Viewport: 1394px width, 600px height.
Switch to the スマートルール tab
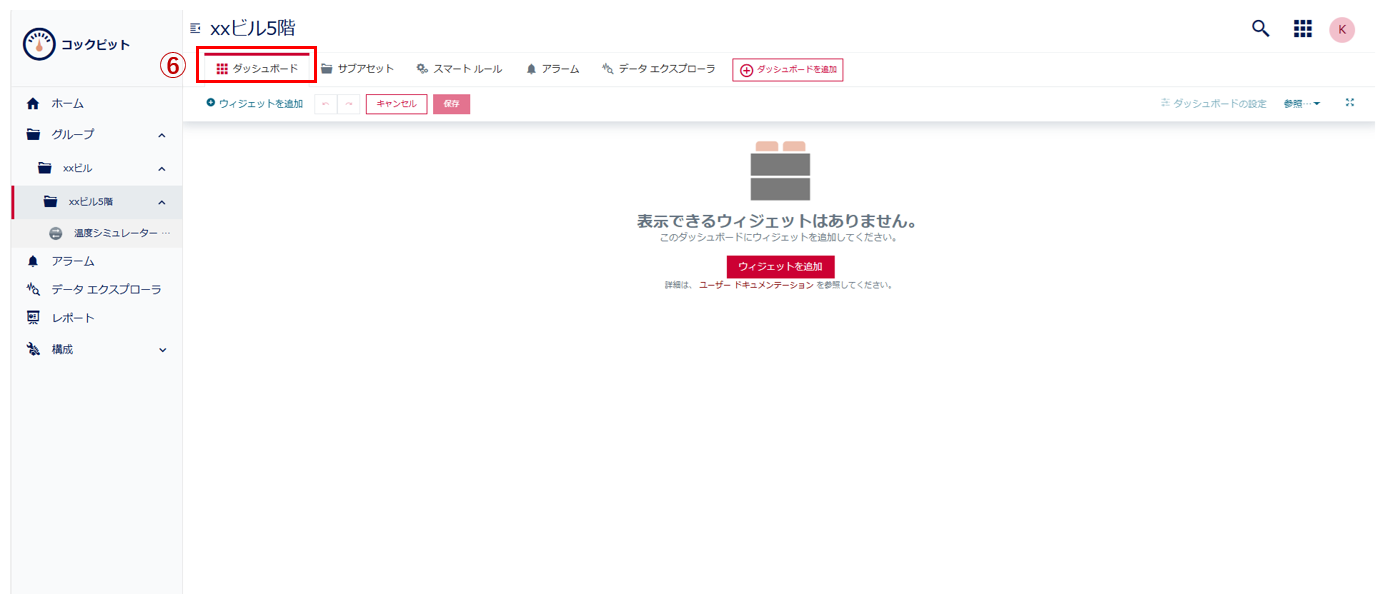461,68
